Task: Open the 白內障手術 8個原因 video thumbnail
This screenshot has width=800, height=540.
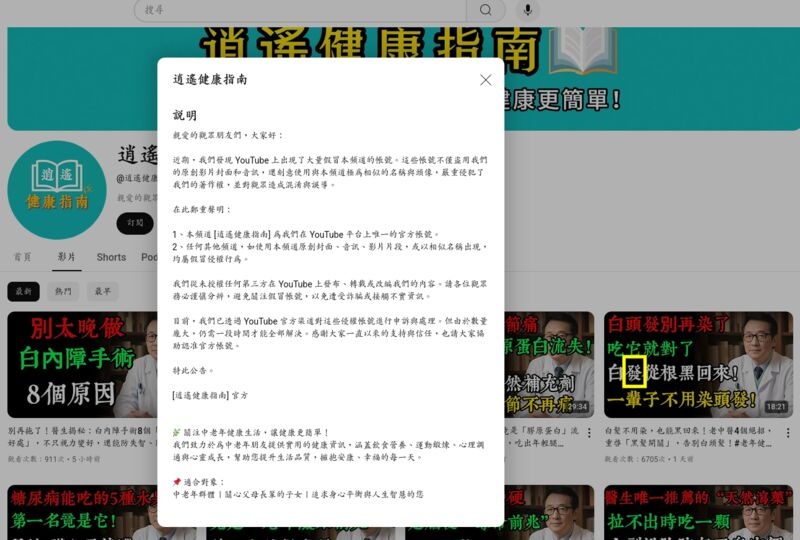Action: click(x=82, y=365)
